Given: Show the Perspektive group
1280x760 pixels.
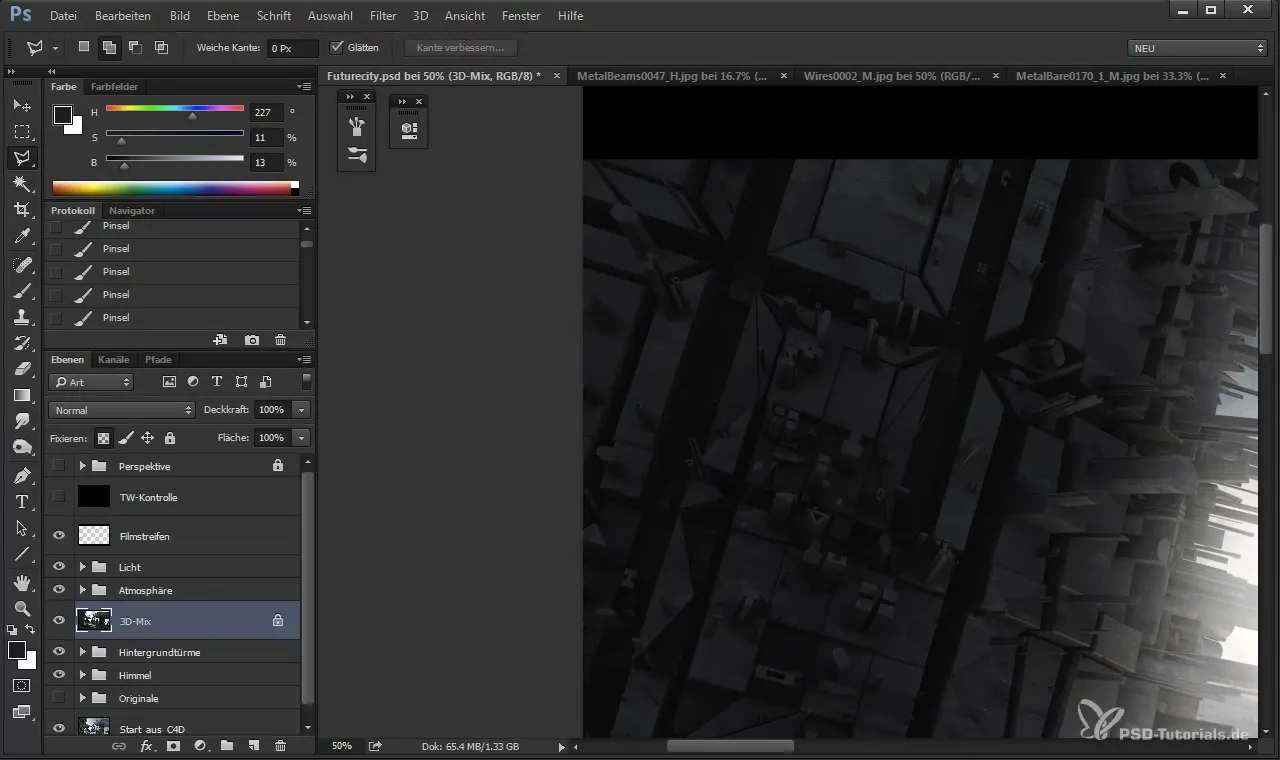Looking at the screenshot, I should [x=59, y=466].
